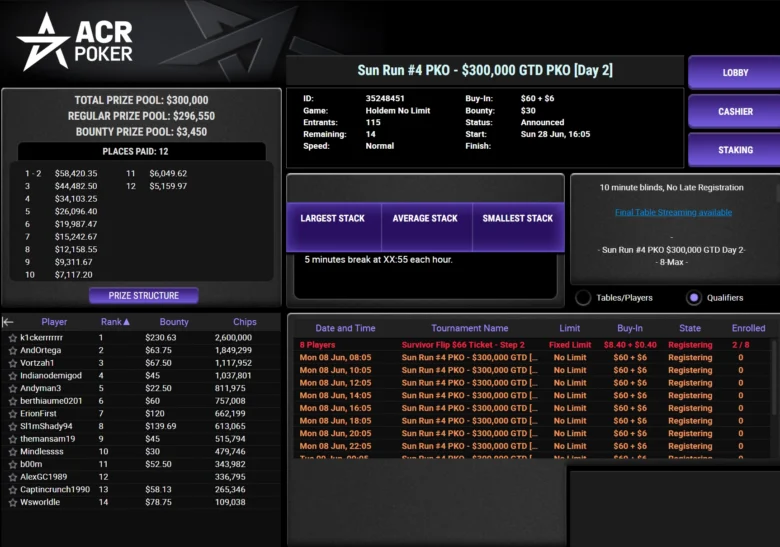
Task: Click the $5,159.97 twelfth-place payout
Action: (168, 186)
